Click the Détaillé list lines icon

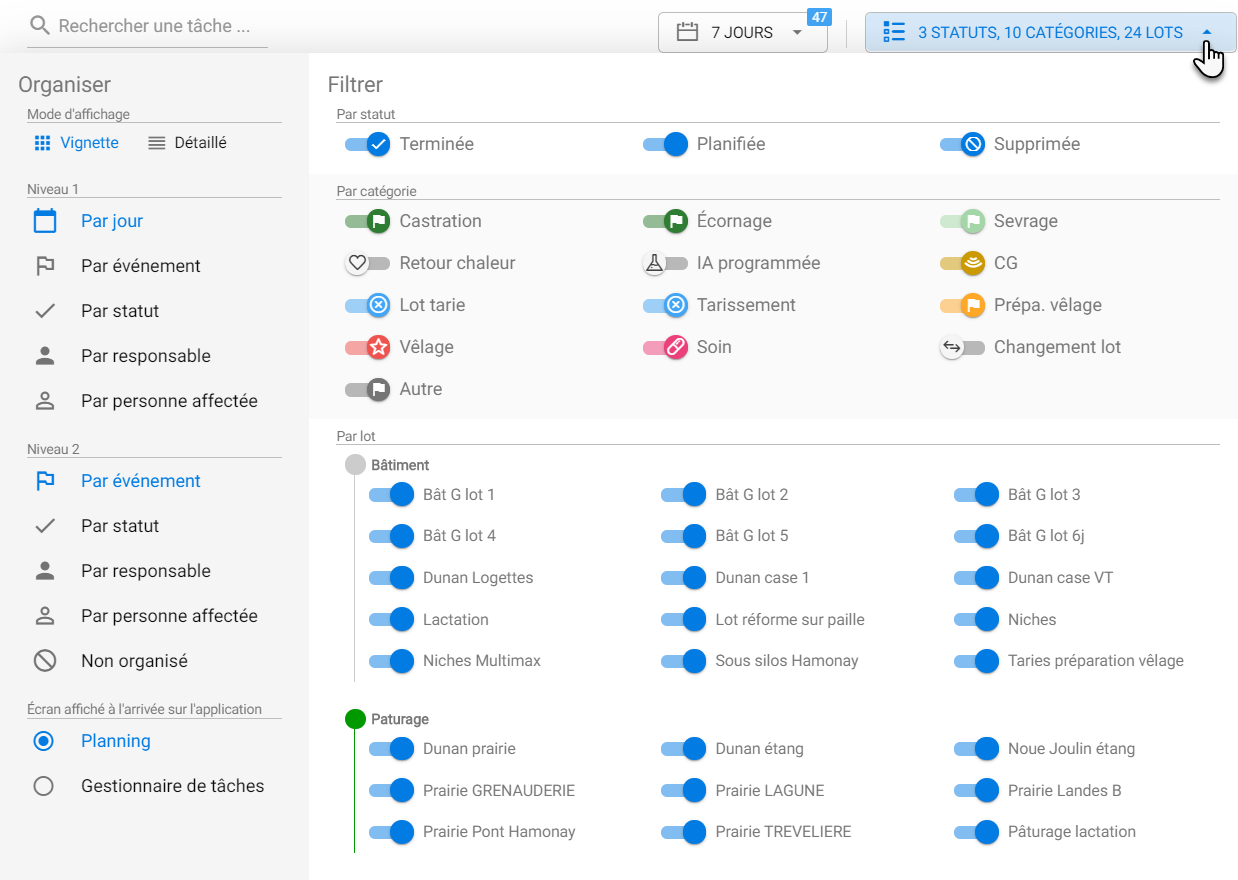click(156, 143)
